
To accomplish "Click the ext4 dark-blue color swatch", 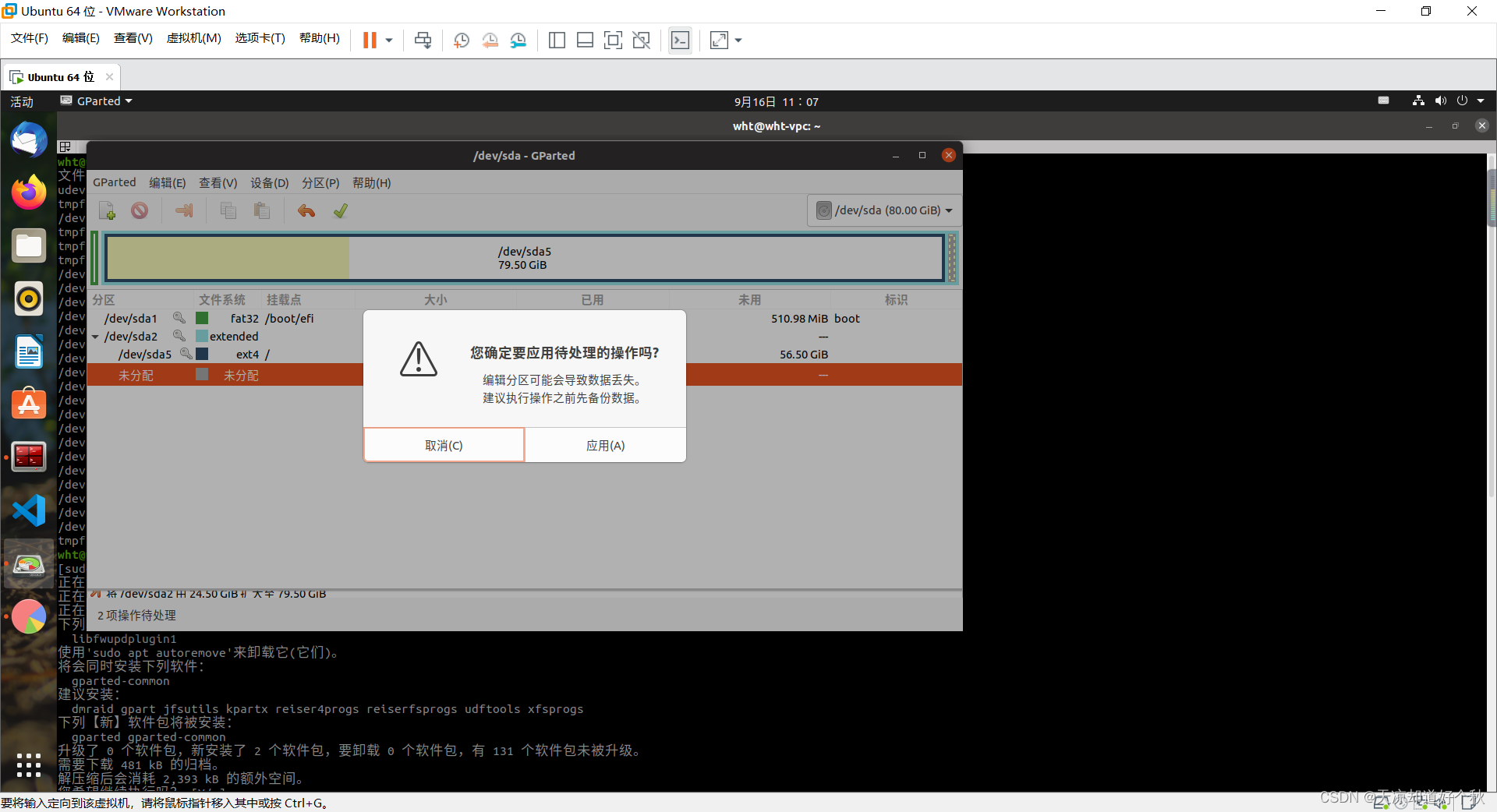I will point(202,354).
